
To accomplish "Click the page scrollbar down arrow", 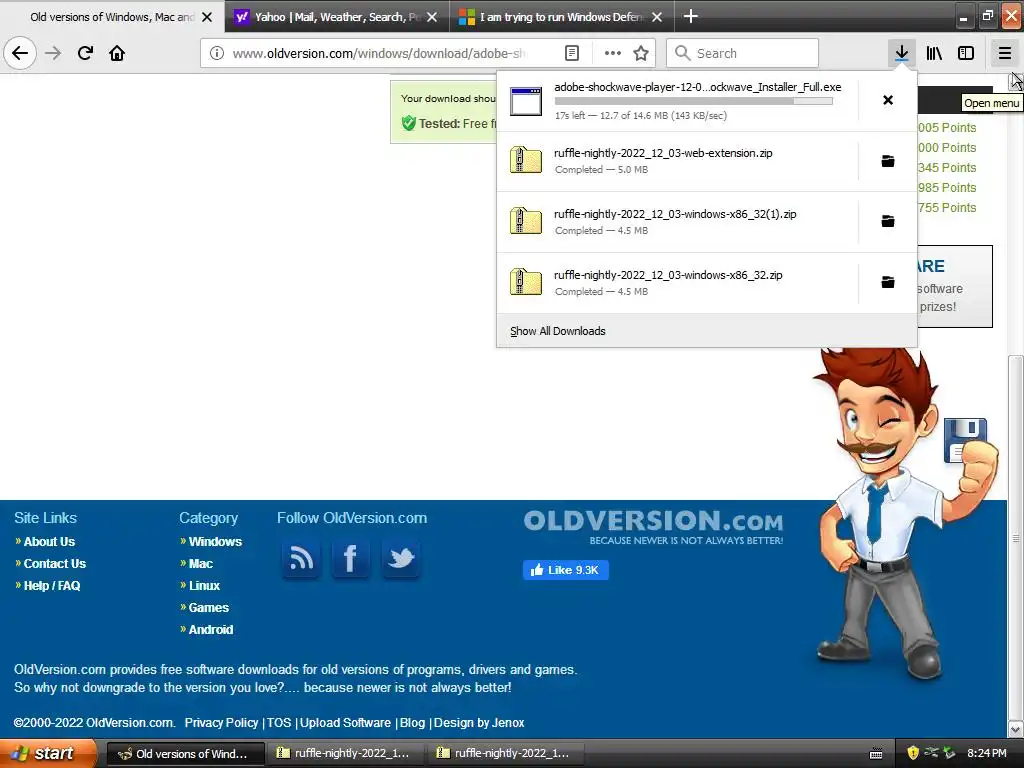I will pyautogui.click(x=1016, y=729).
